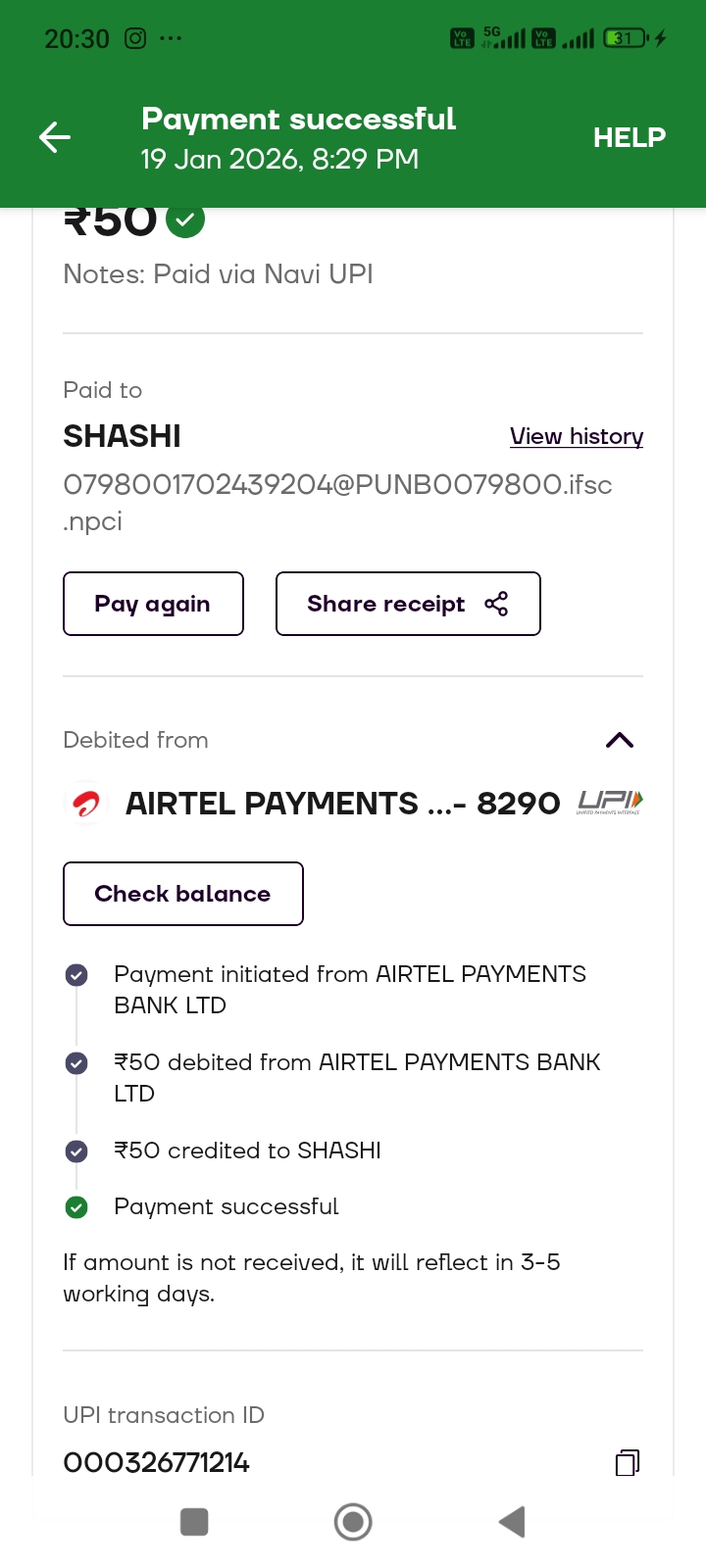Tap the battery indicator in status bar
The height and width of the screenshot is (1568, 706).
[x=626, y=38]
